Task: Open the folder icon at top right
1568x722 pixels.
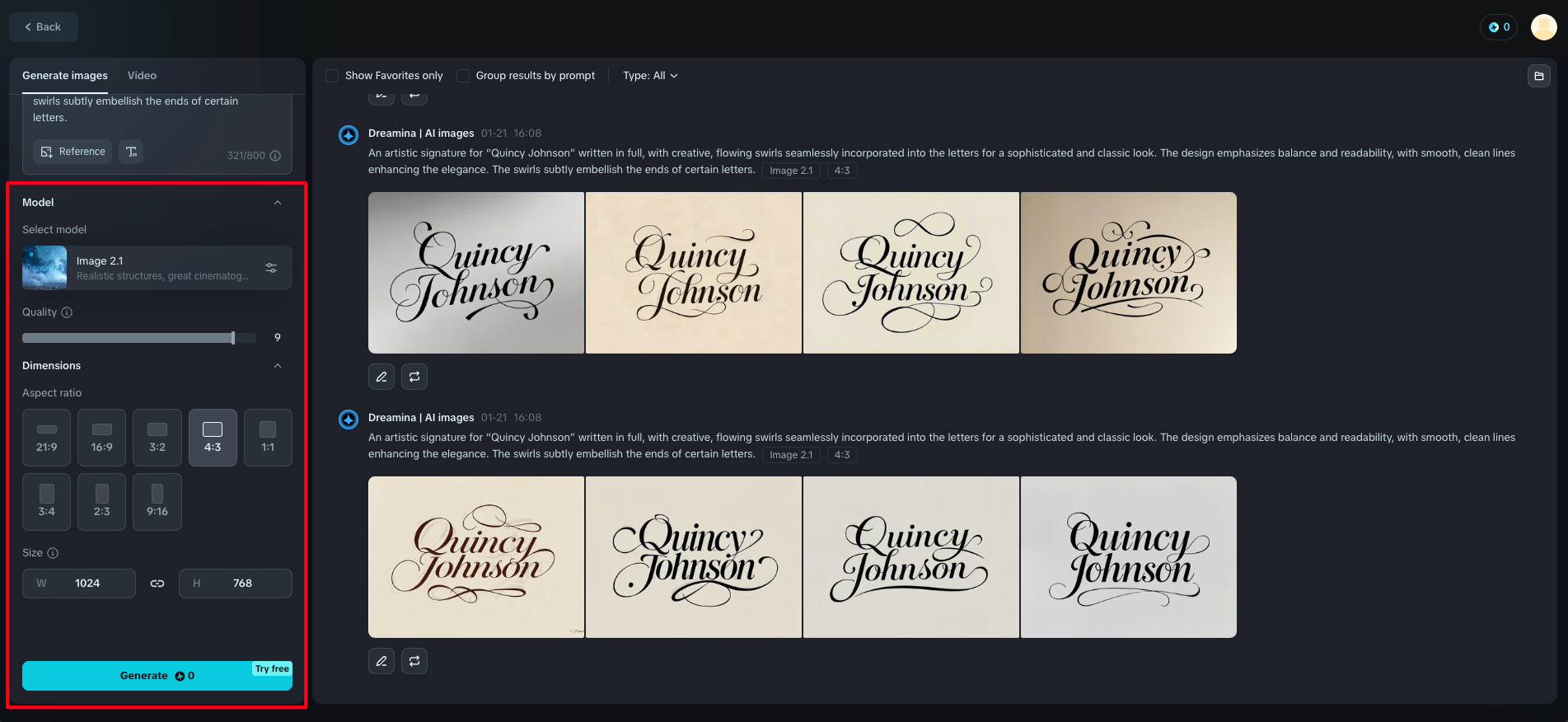Action: pyautogui.click(x=1538, y=76)
